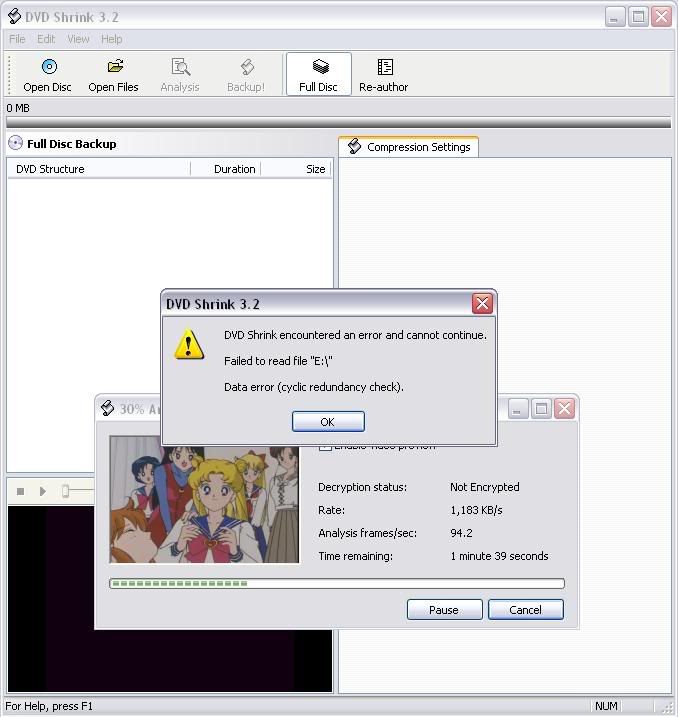Click the NUM status bar indicator
Viewport: 678px width, 717px height.
(x=606, y=706)
